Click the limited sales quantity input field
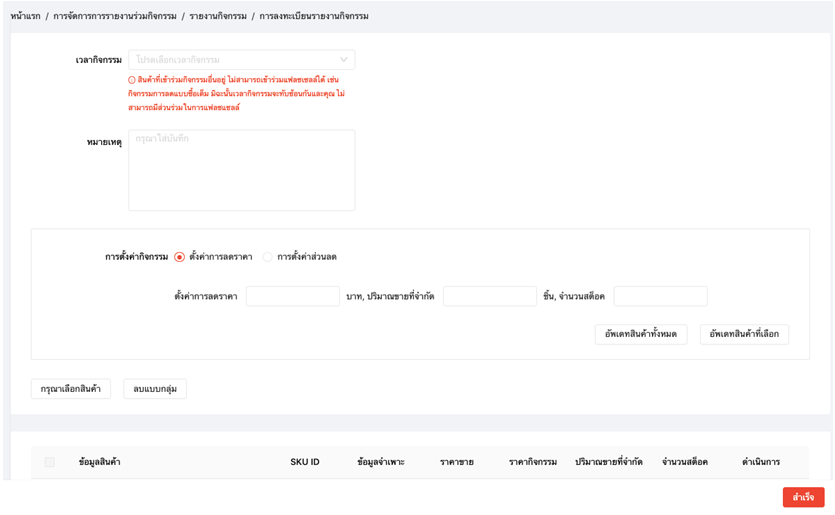 tap(489, 296)
